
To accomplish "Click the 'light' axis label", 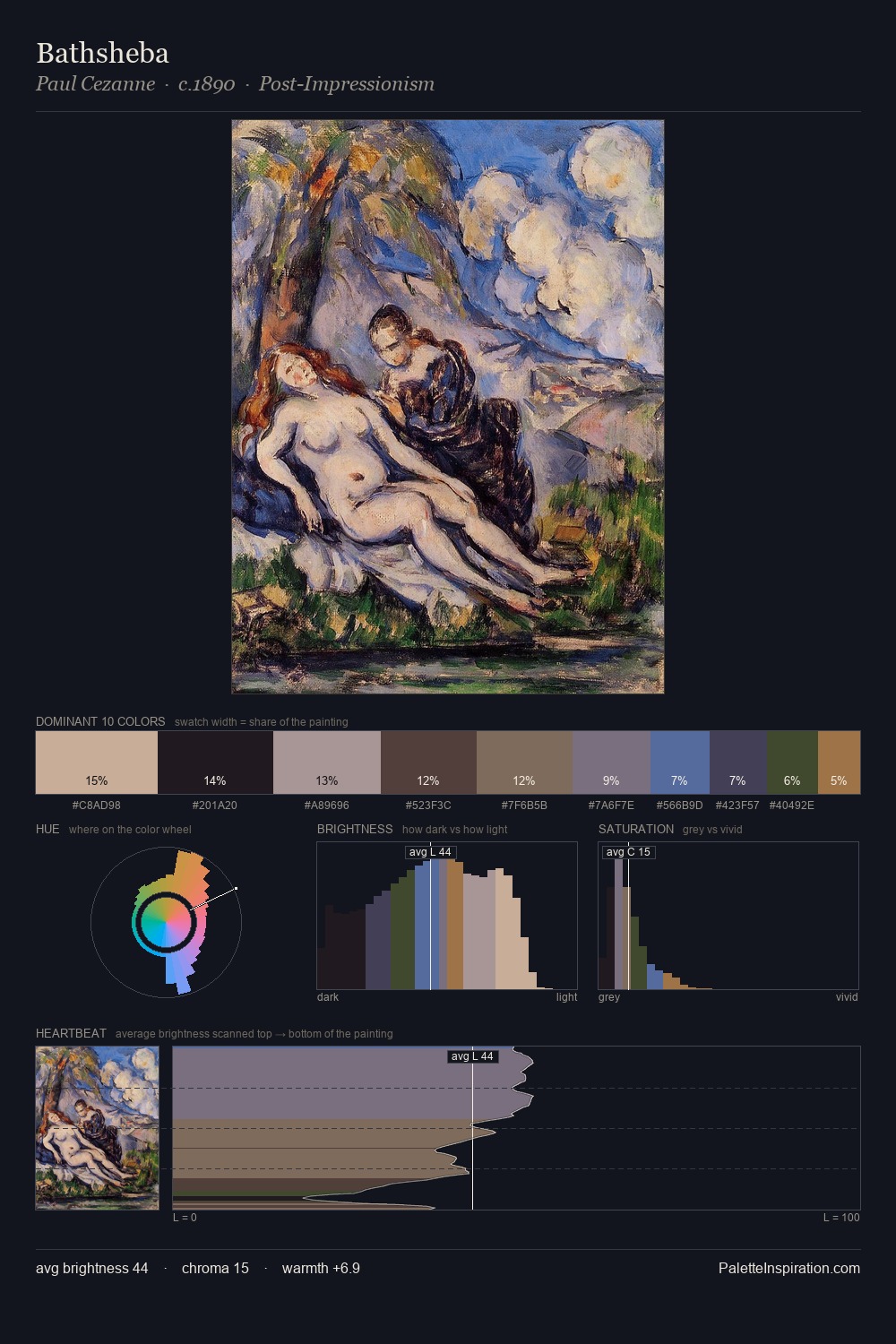I will coord(567,997).
